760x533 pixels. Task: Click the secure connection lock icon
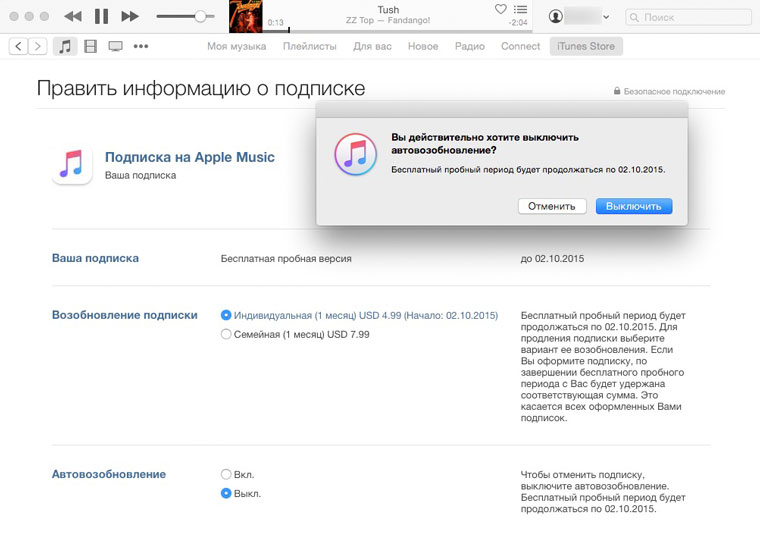pos(617,91)
